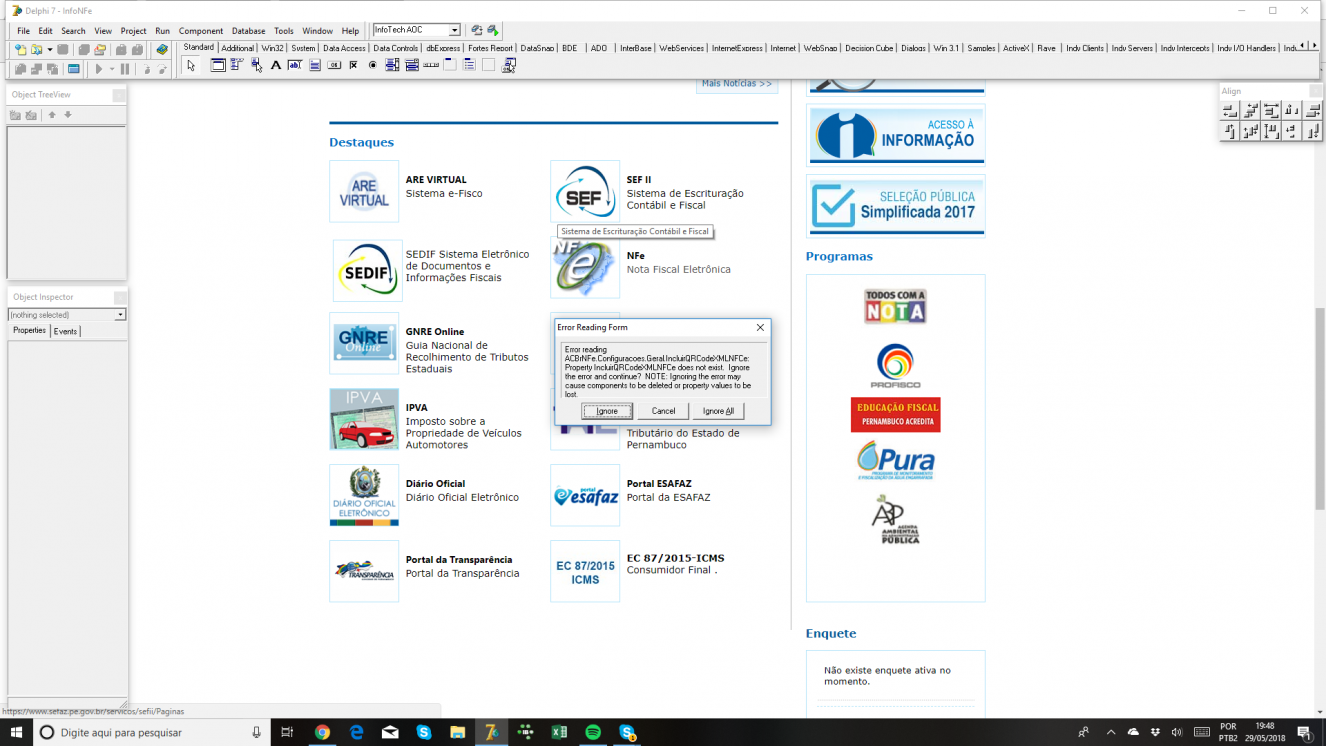Click the New Items icon in Delphi toolbar

click(20, 49)
